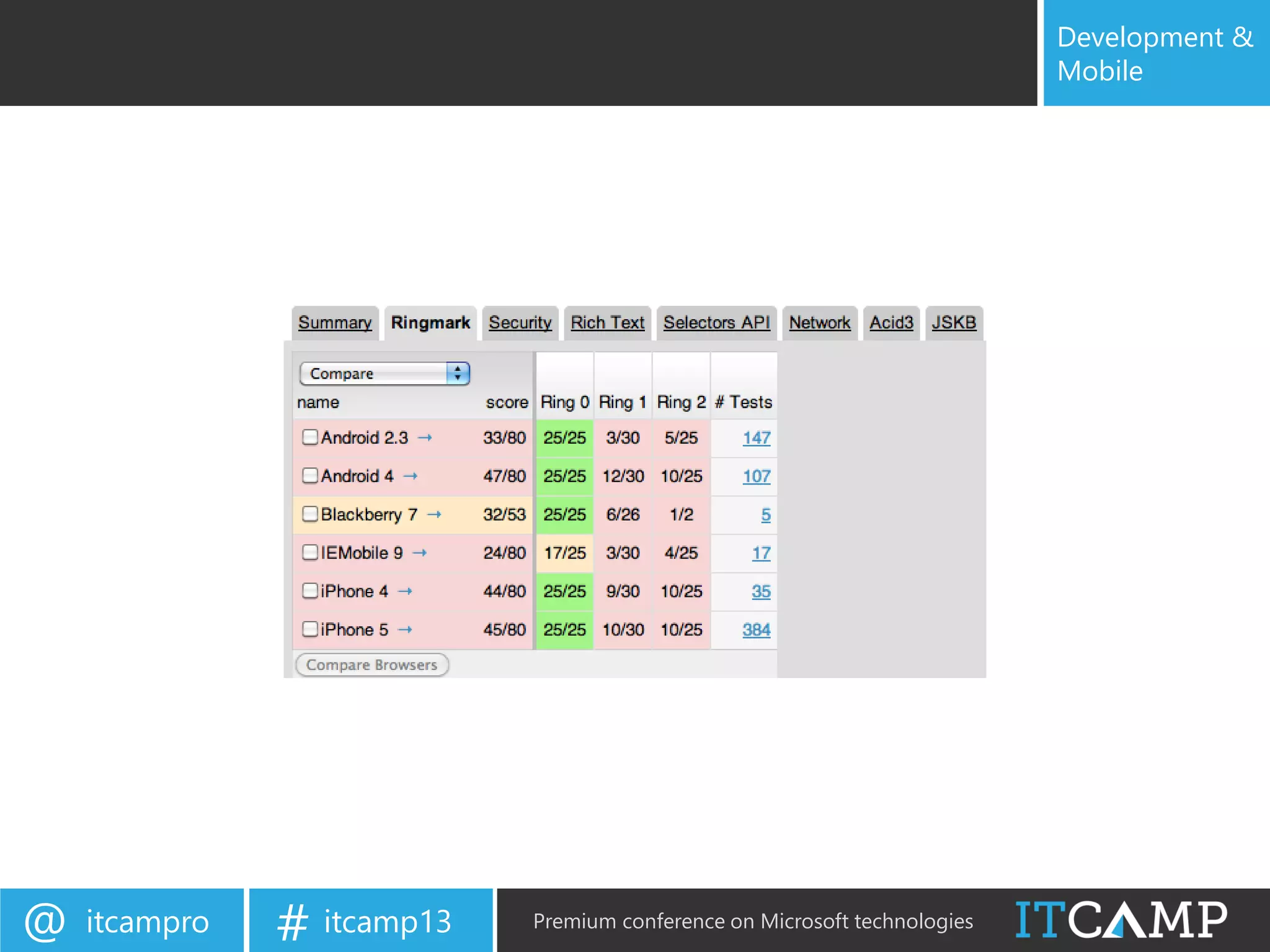Open the 107 tests link
Image resolution: width=1270 pixels, height=952 pixels.
(757, 477)
